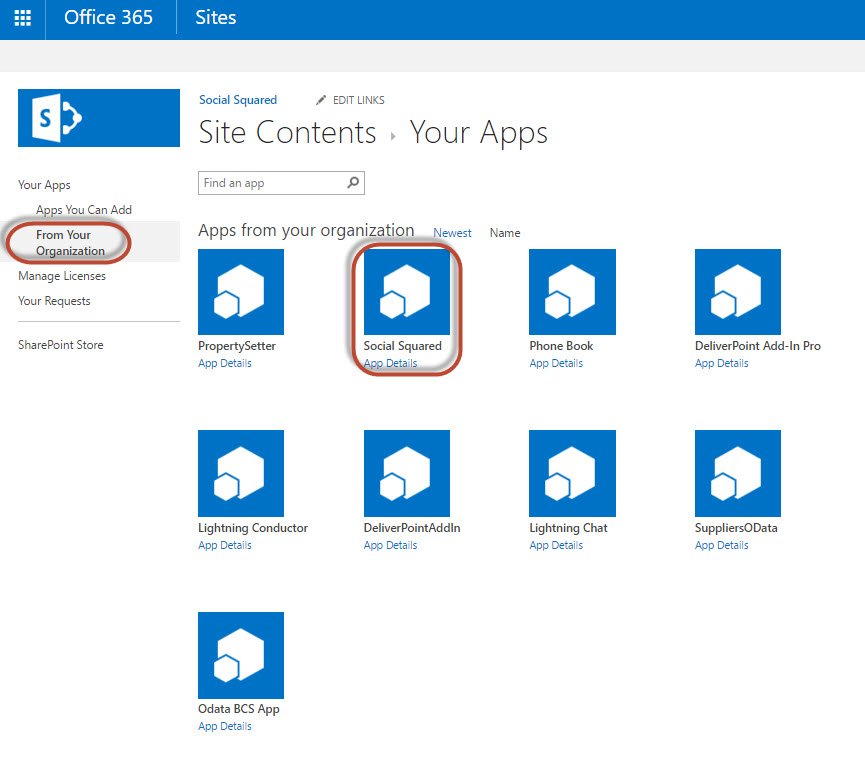
Task: Type in the Find an app field
Action: (270, 183)
